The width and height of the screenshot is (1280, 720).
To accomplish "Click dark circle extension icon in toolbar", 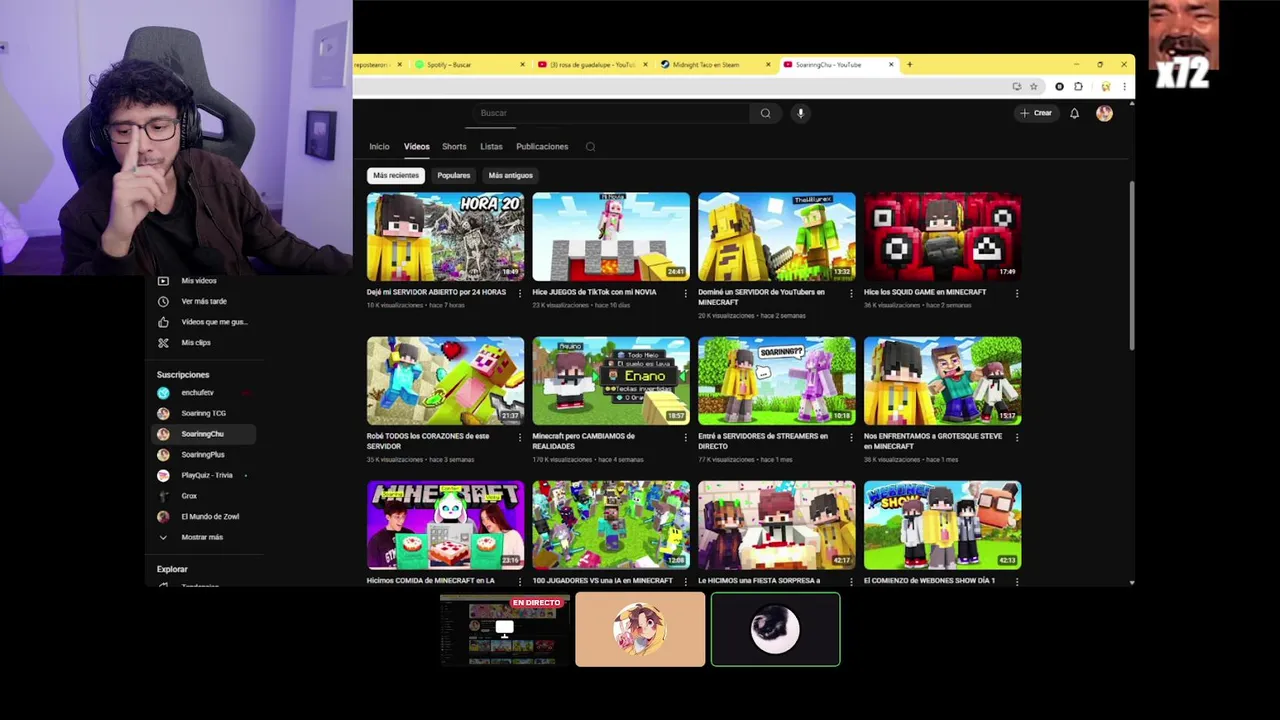I will 1060,86.
